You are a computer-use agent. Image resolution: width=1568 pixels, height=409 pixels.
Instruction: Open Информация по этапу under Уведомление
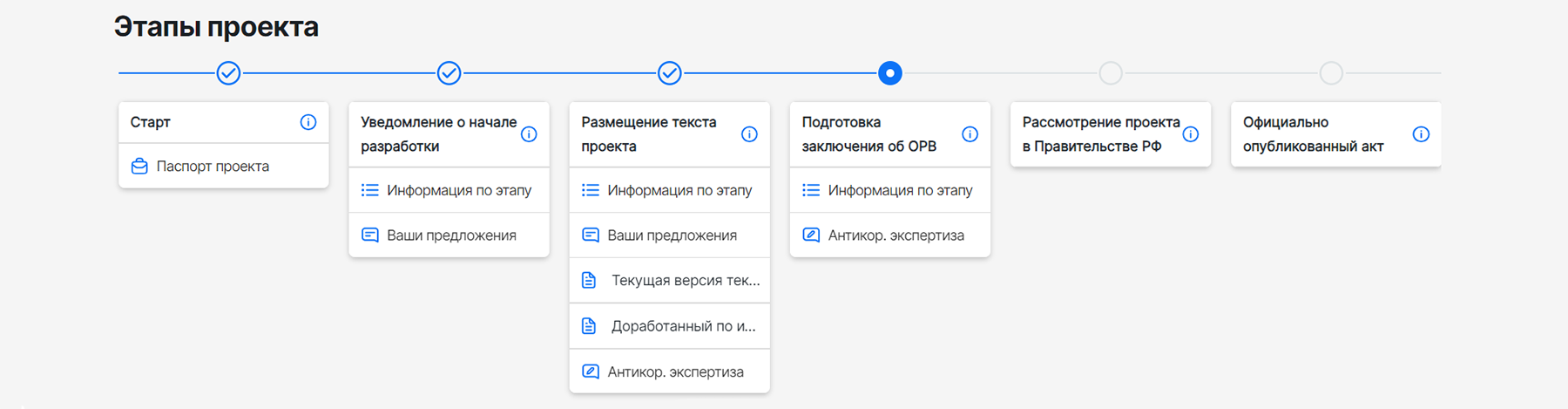[x=458, y=190]
